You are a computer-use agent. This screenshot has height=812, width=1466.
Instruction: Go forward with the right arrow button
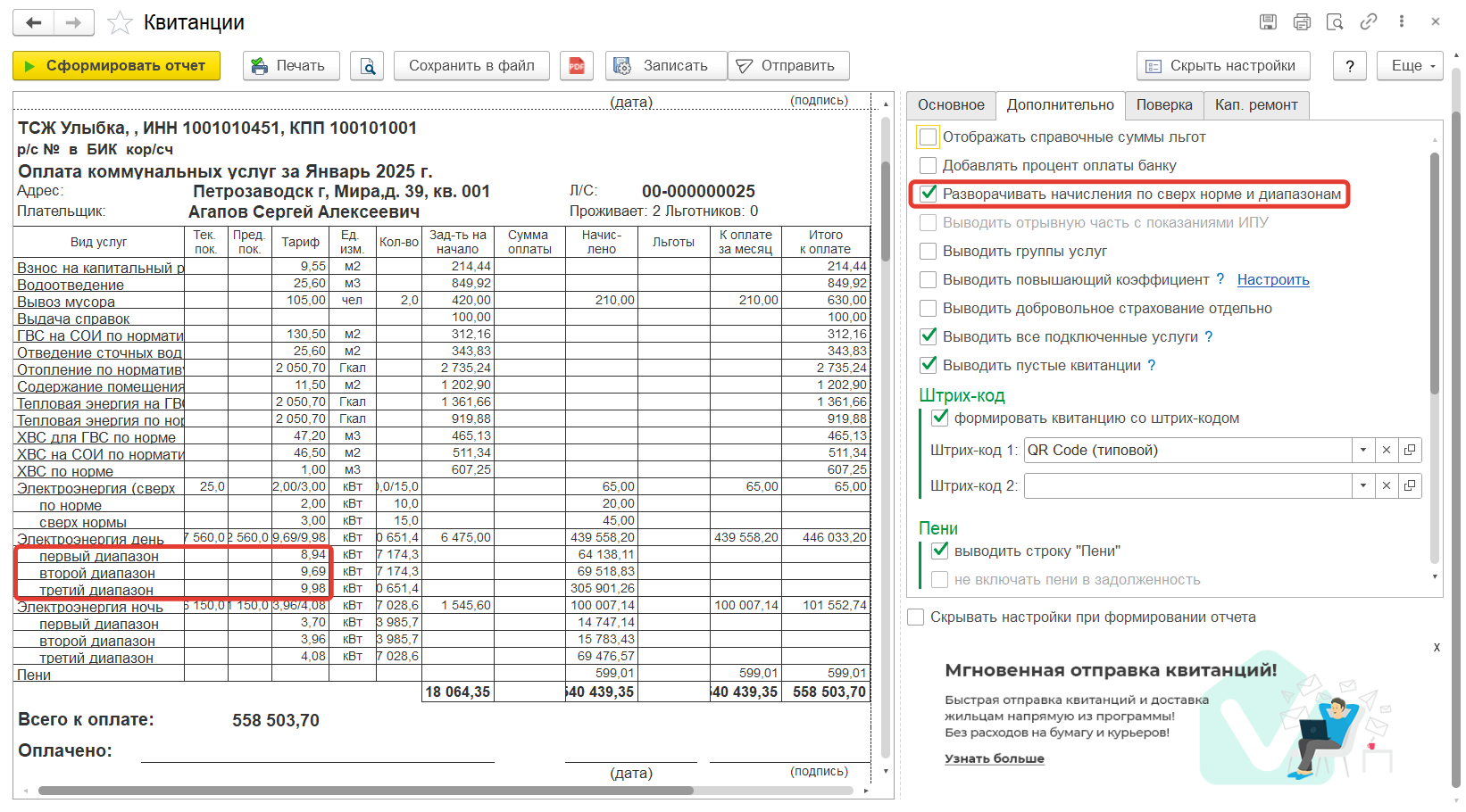[74, 22]
